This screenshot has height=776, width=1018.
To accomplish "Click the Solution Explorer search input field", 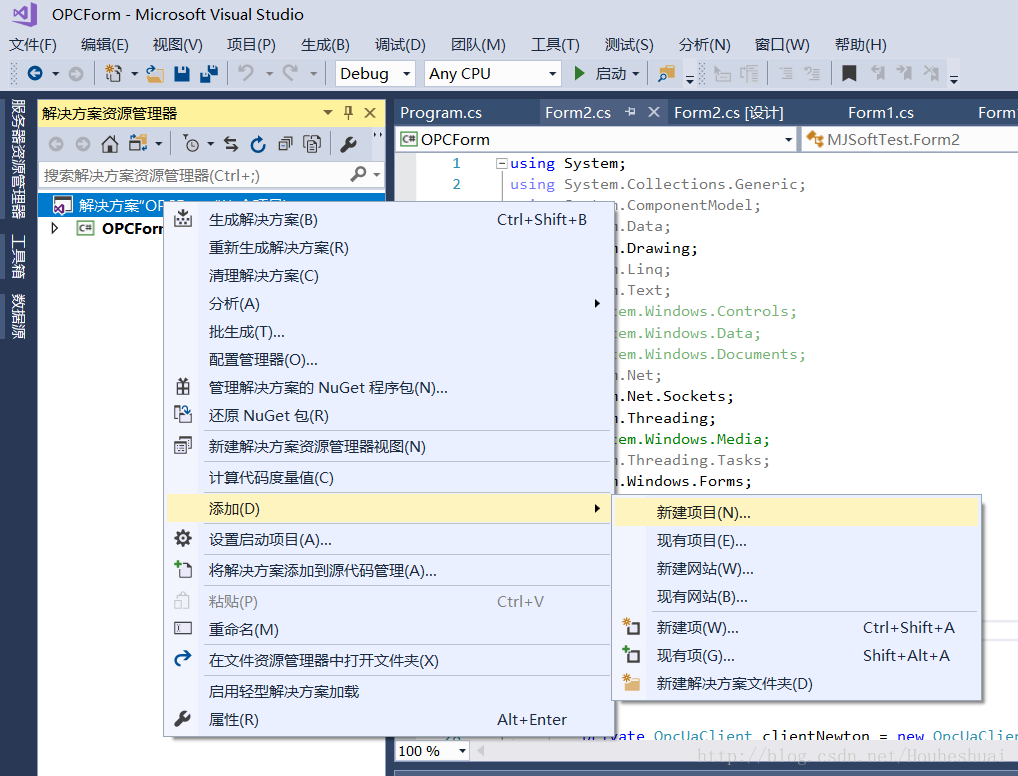I will click(x=195, y=175).
